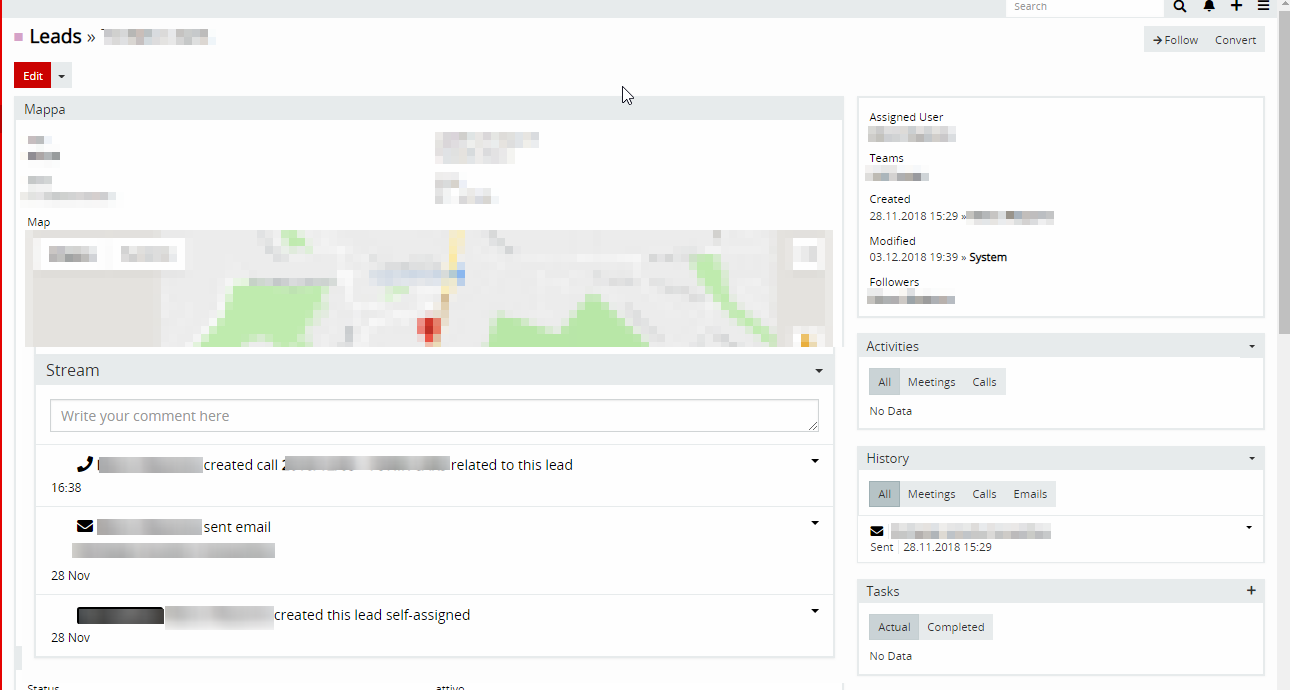Focus the Search field in the top bar

click(1085, 7)
